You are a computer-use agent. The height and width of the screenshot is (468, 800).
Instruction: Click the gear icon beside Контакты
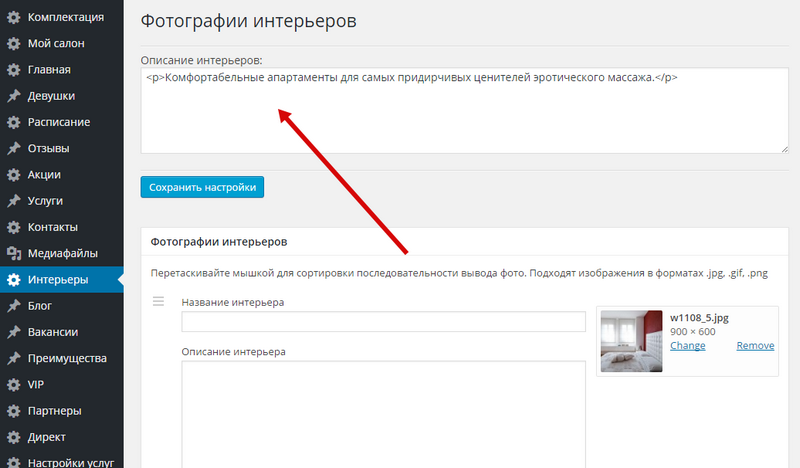(14, 227)
